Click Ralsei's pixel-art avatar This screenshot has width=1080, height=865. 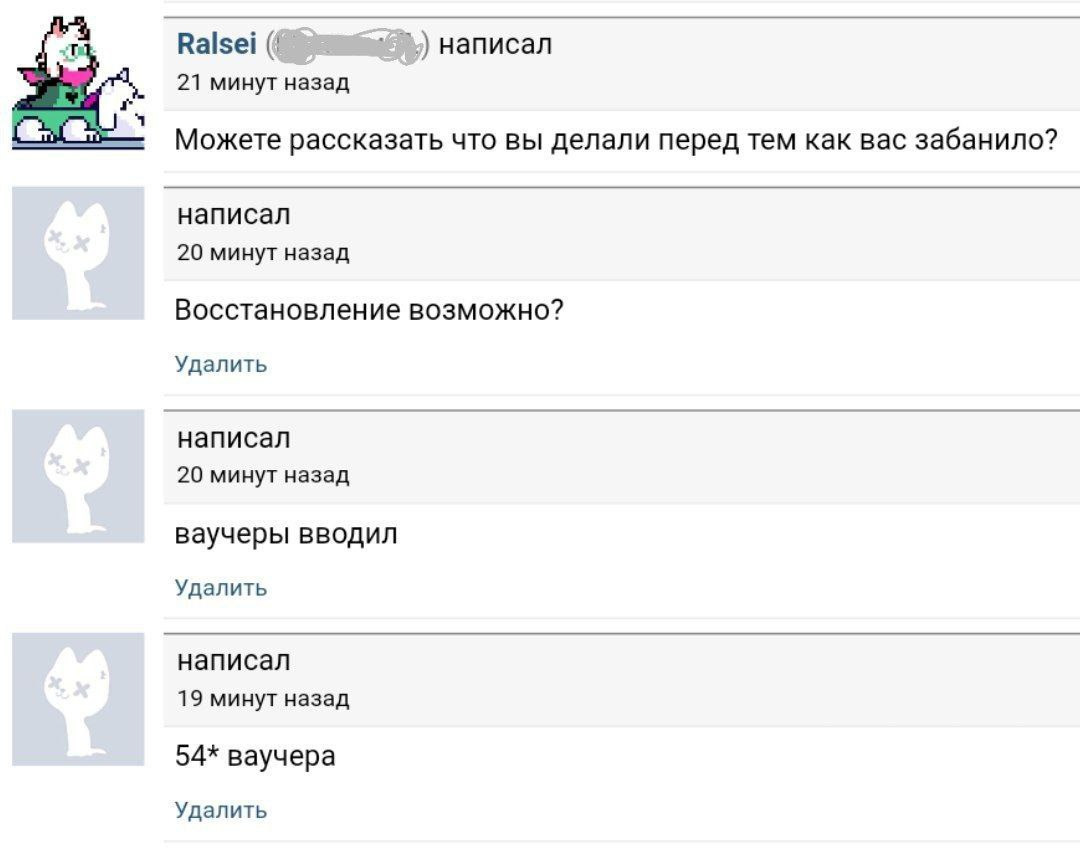[78, 84]
